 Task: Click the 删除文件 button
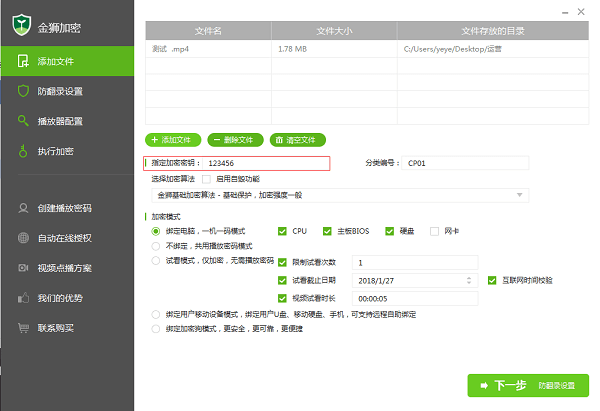[x=235, y=140]
